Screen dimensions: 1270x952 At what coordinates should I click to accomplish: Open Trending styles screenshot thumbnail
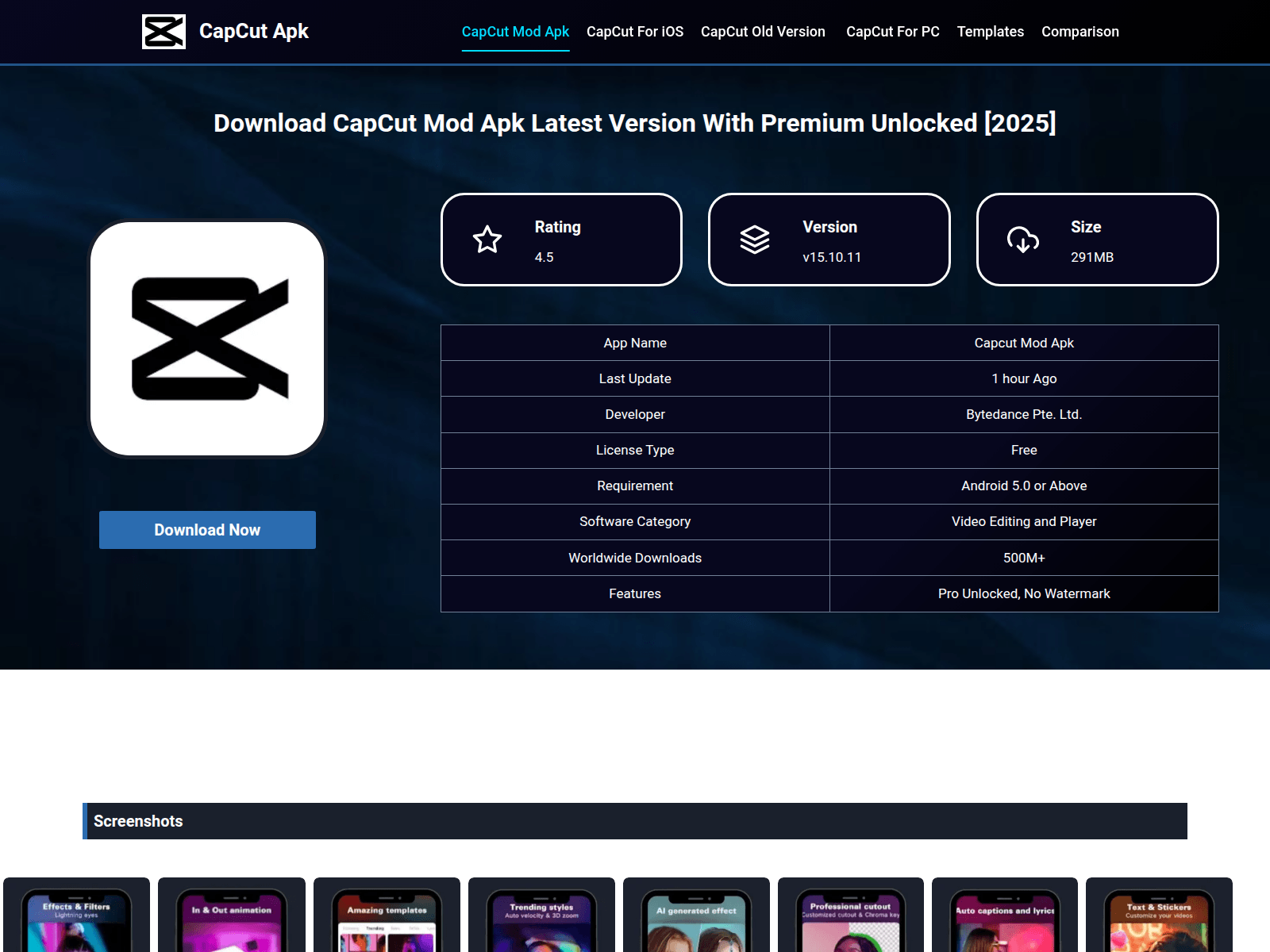tap(541, 915)
